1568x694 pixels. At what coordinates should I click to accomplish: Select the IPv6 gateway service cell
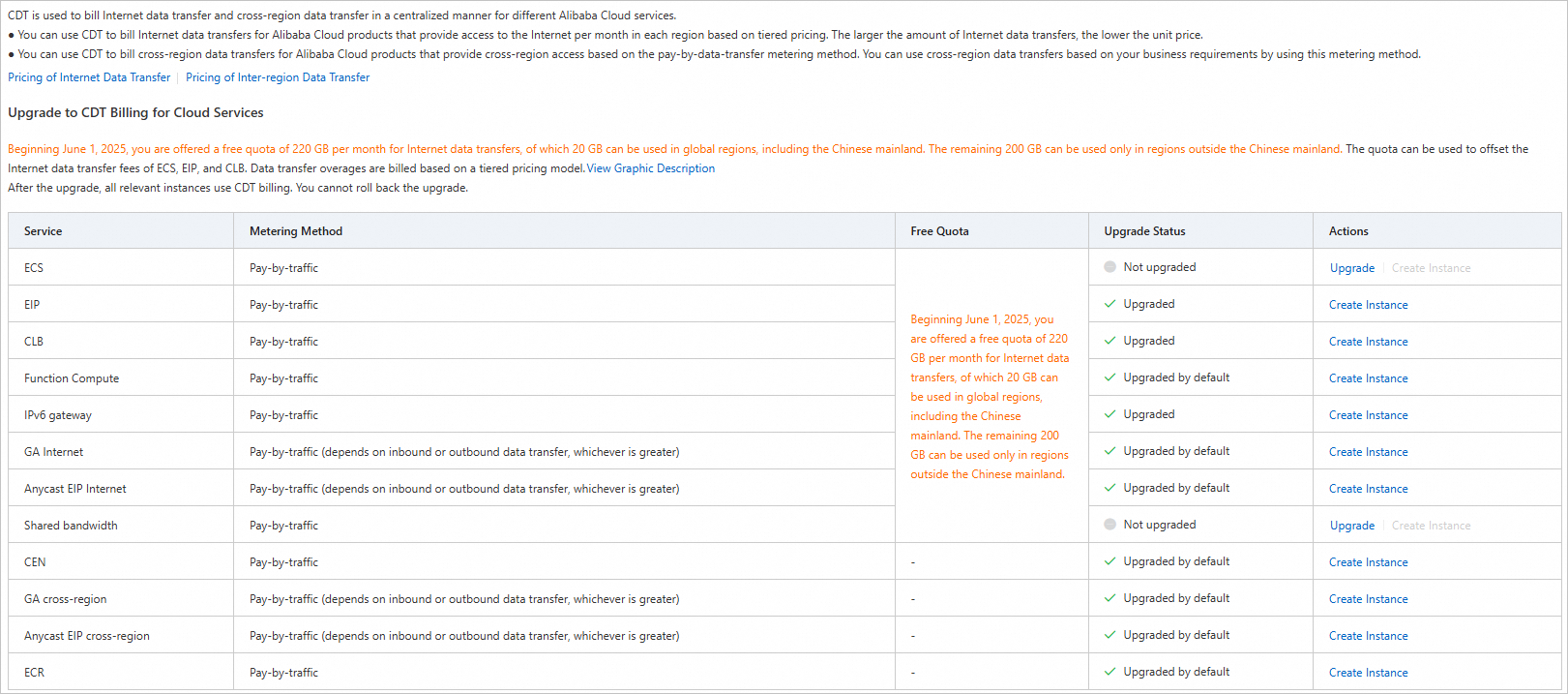tap(121, 415)
